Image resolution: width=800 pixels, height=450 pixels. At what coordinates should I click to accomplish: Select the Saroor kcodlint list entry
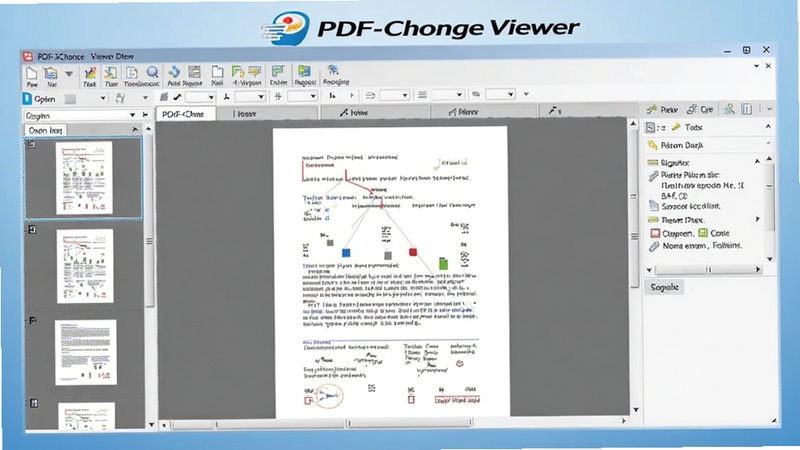pos(684,206)
